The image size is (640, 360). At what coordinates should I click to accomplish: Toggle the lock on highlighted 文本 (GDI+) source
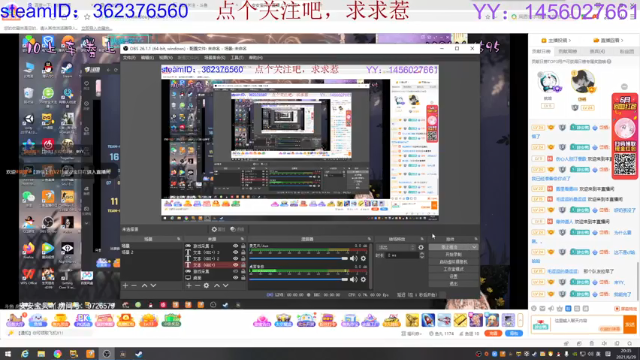pyautogui.click(x=243, y=265)
